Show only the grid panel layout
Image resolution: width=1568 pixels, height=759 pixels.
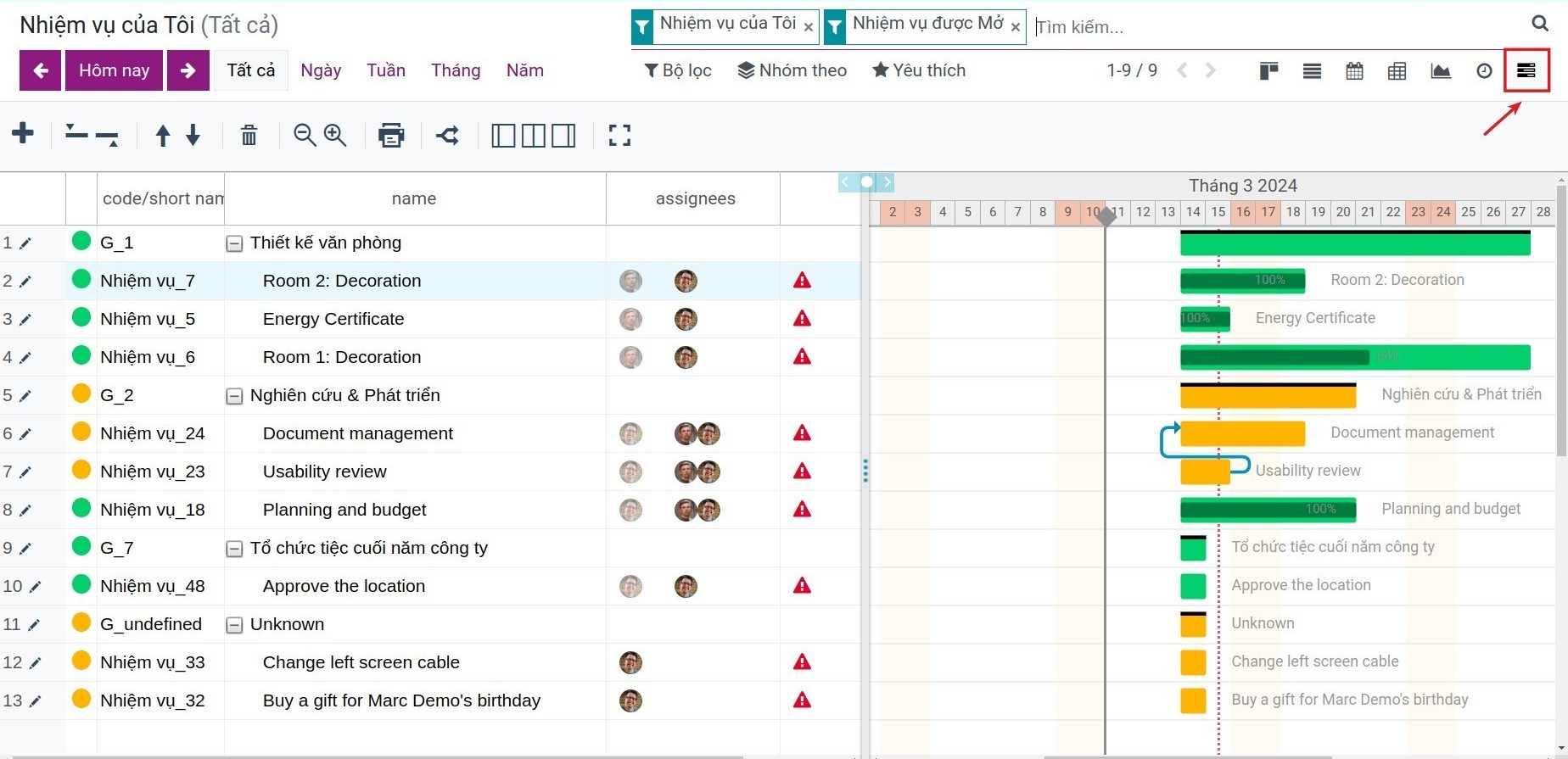503,136
